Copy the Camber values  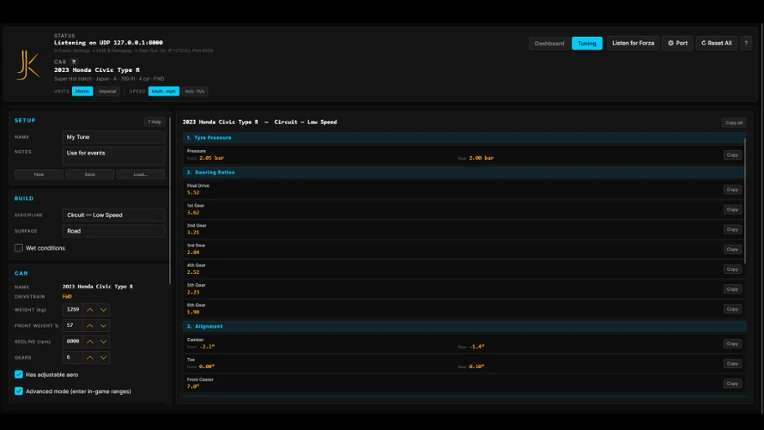[x=732, y=344]
